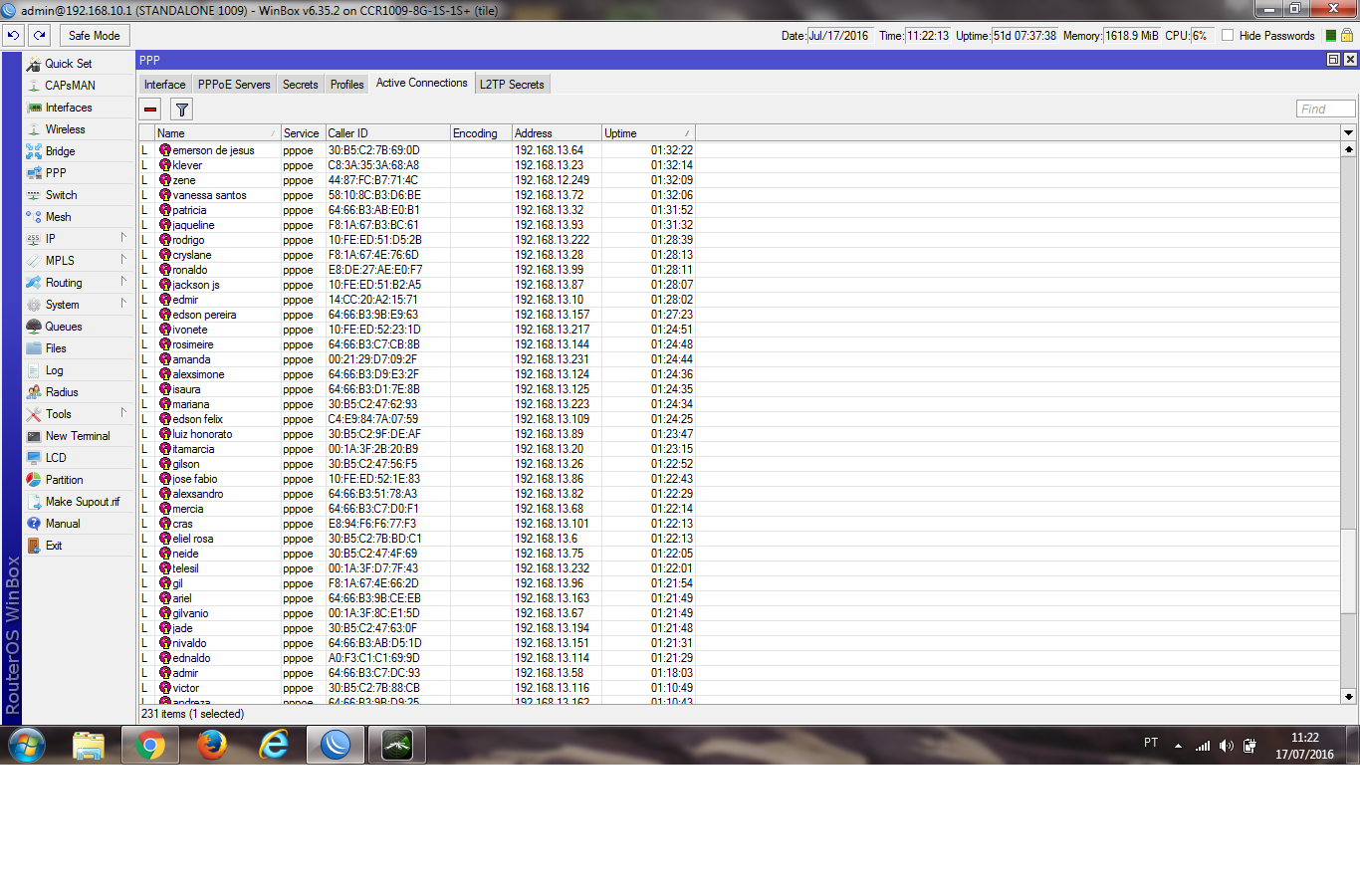Open the Partition menu icon
The width and height of the screenshot is (1360, 896).
(34, 480)
